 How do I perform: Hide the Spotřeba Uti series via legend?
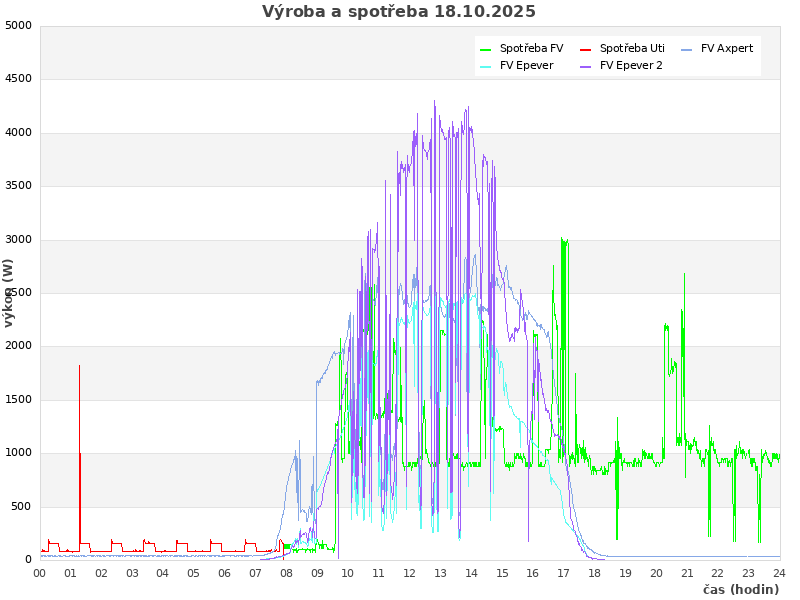point(632,48)
